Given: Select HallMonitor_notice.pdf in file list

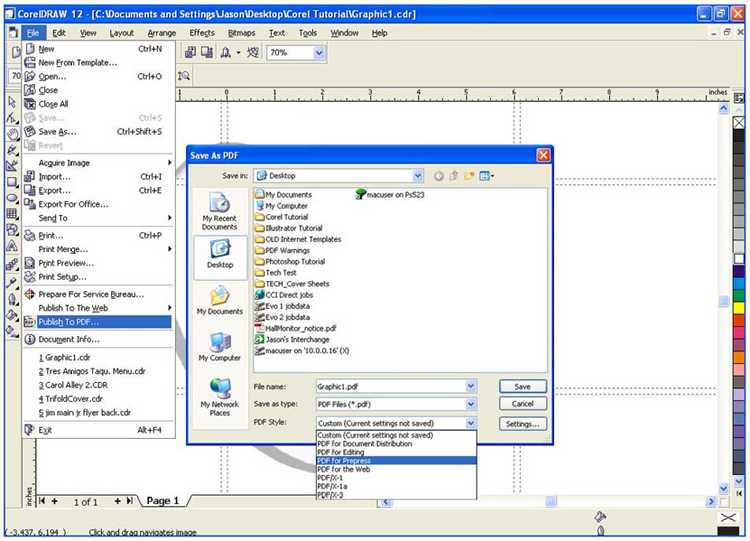Looking at the screenshot, I should click(x=296, y=329).
